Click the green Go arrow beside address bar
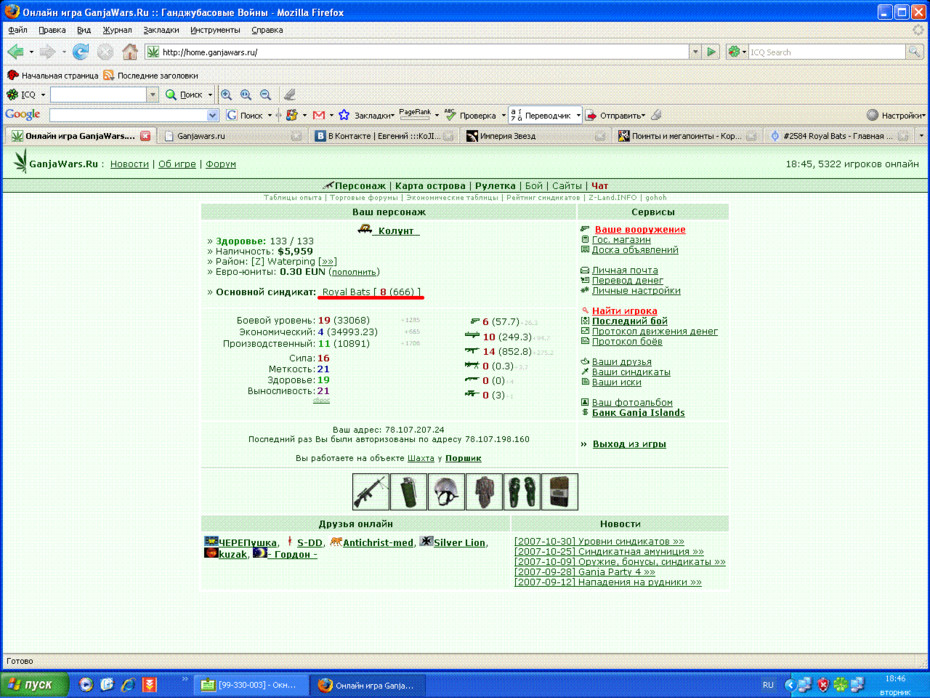 click(711, 52)
